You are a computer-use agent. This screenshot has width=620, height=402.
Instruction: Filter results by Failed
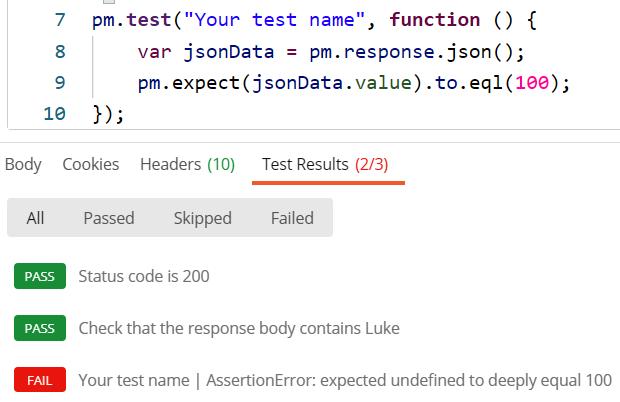tap(292, 218)
